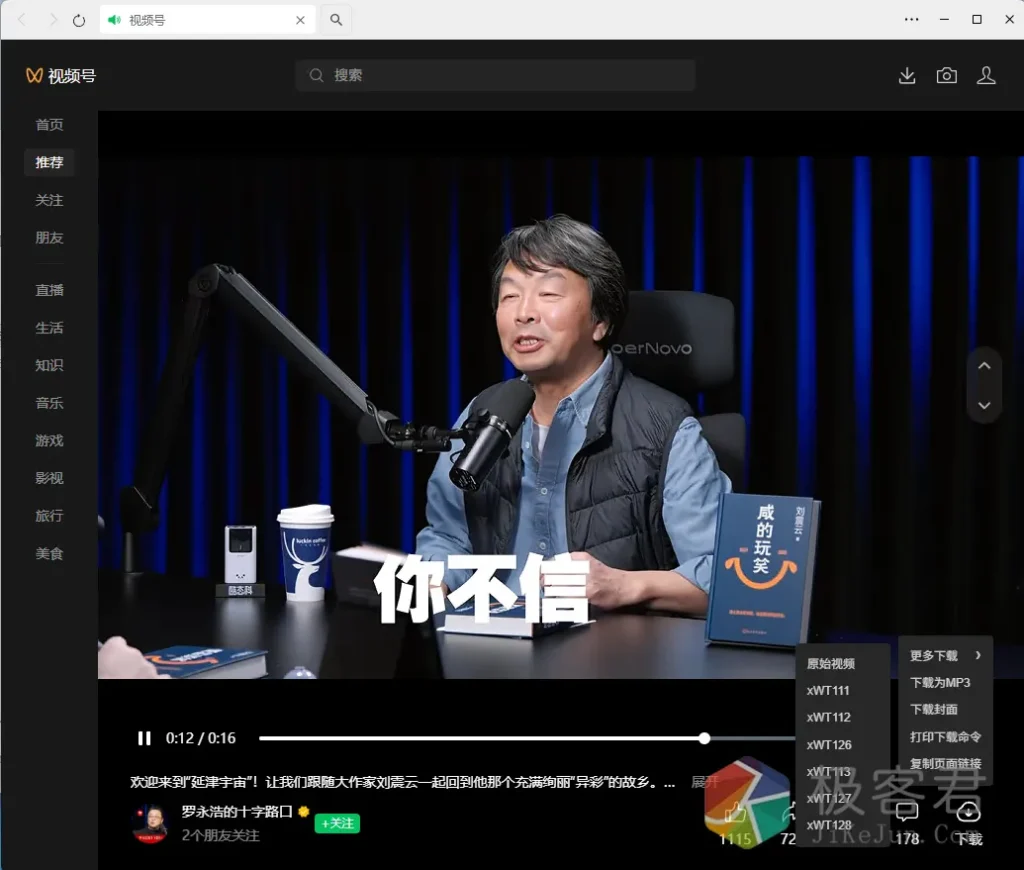Click the download icon in header
This screenshot has height=870, width=1024.
pyautogui.click(x=907, y=76)
